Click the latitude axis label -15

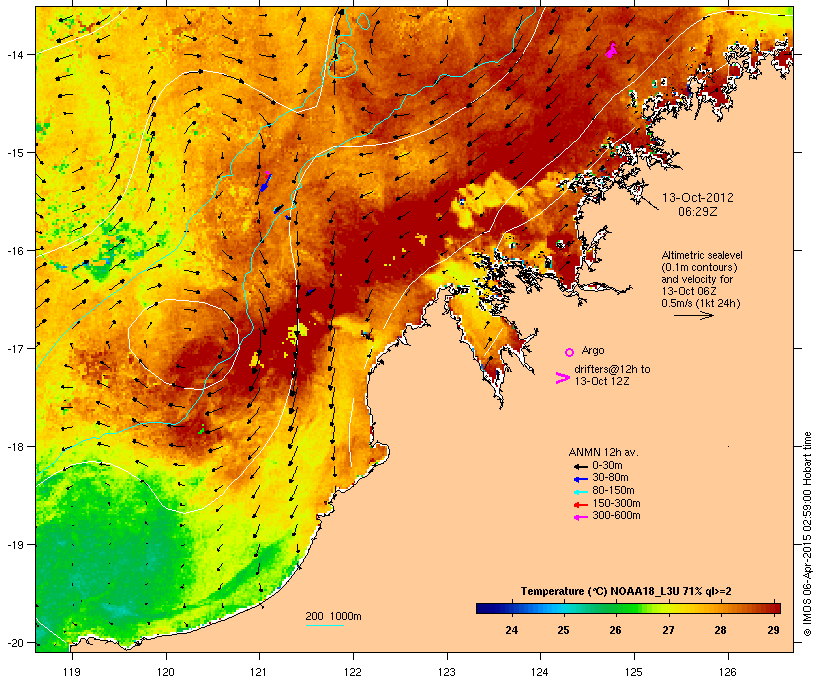(15, 153)
